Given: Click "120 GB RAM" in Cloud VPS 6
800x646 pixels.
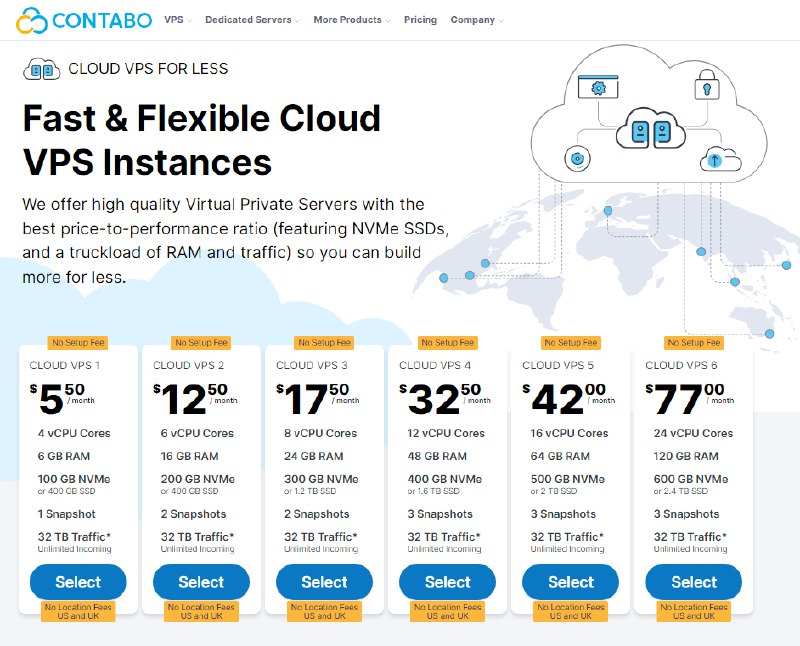Looking at the screenshot, I should 686,456.
